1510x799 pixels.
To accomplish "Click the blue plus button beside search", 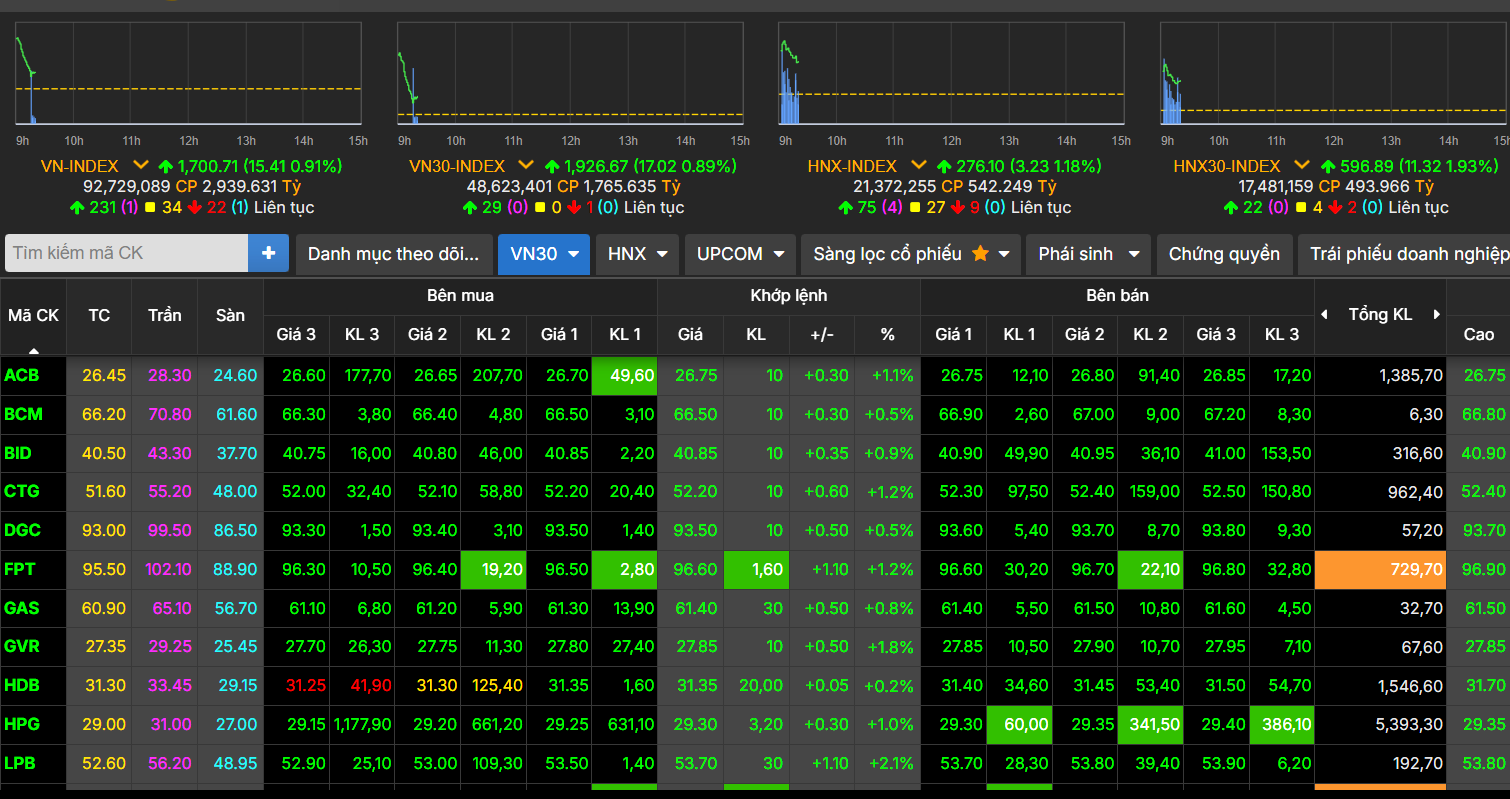I will point(268,253).
